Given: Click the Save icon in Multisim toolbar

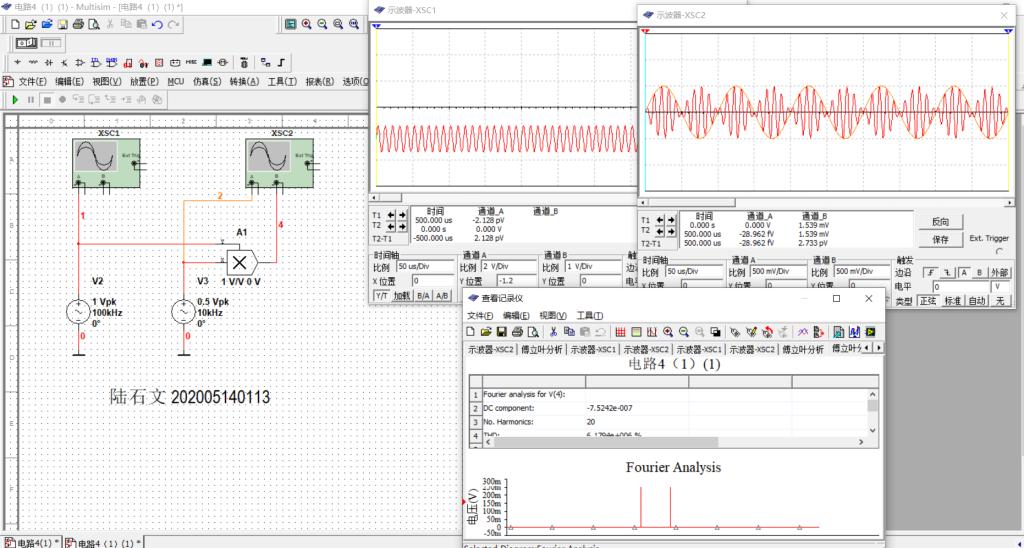Looking at the screenshot, I should tap(63, 25).
